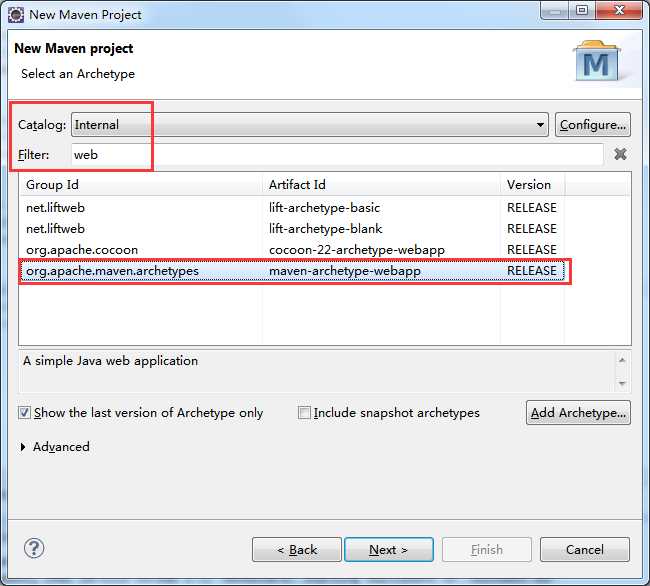This screenshot has width=650, height=586.
Task: Focus the Filter field containing web
Action: pyautogui.click(x=337, y=155)
